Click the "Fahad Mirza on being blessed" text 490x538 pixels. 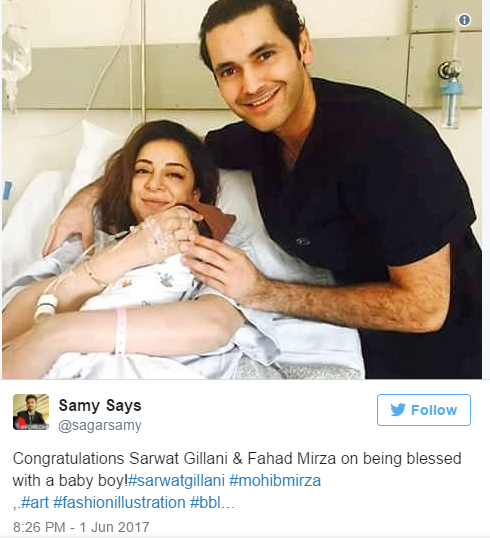pos(354,458)
